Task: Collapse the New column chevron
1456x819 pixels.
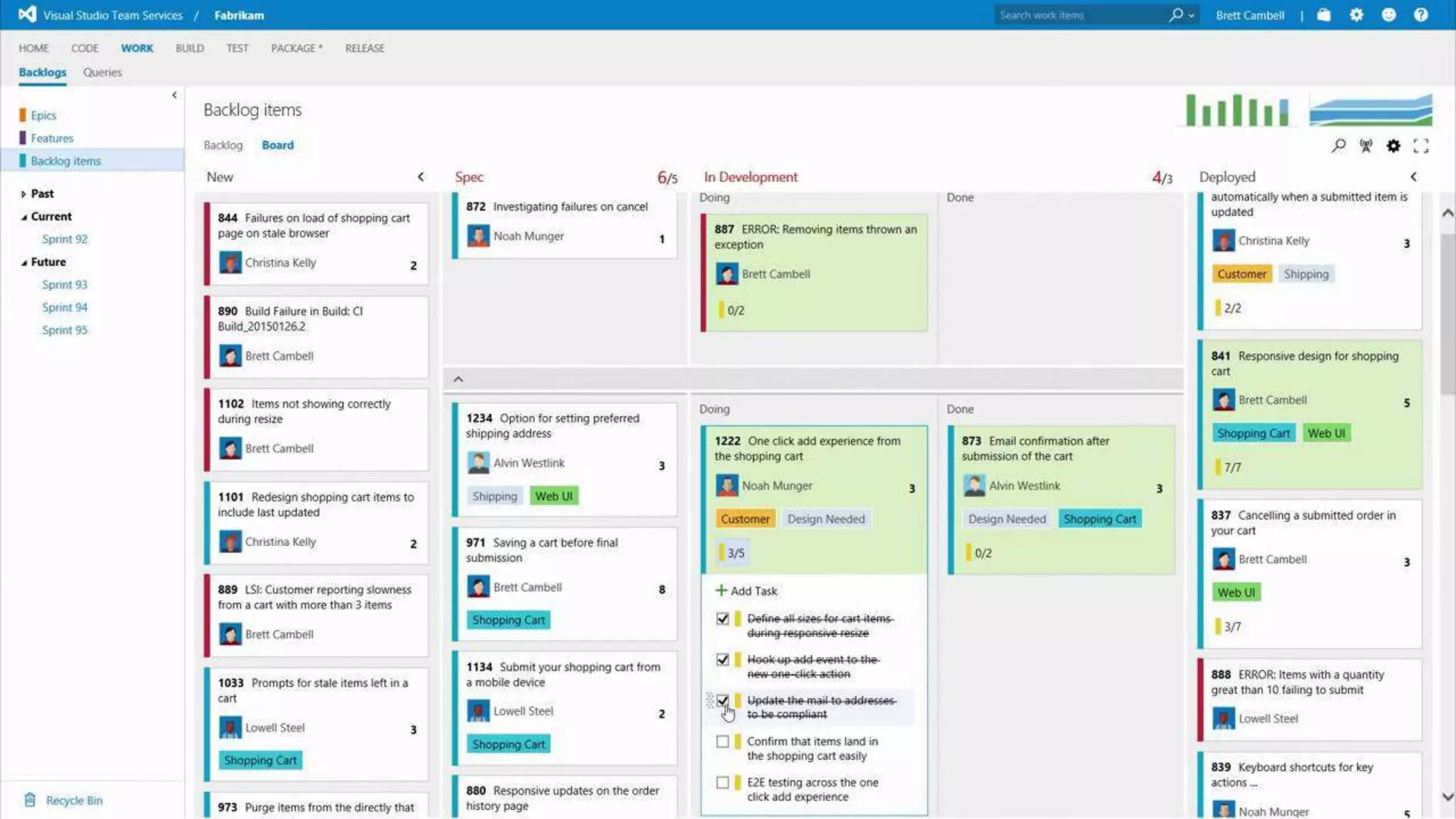Action: pos(421,177)
